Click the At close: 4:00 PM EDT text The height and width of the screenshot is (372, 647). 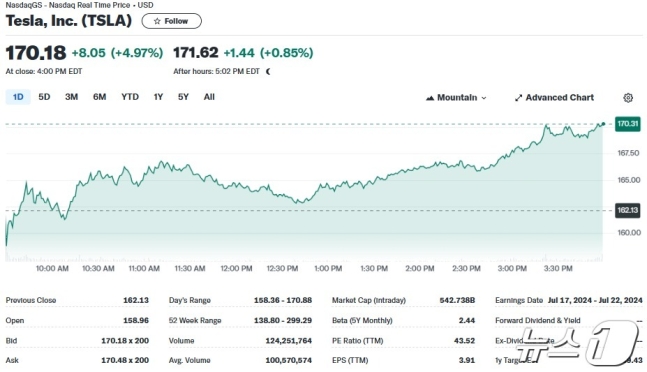click(44, 71)
